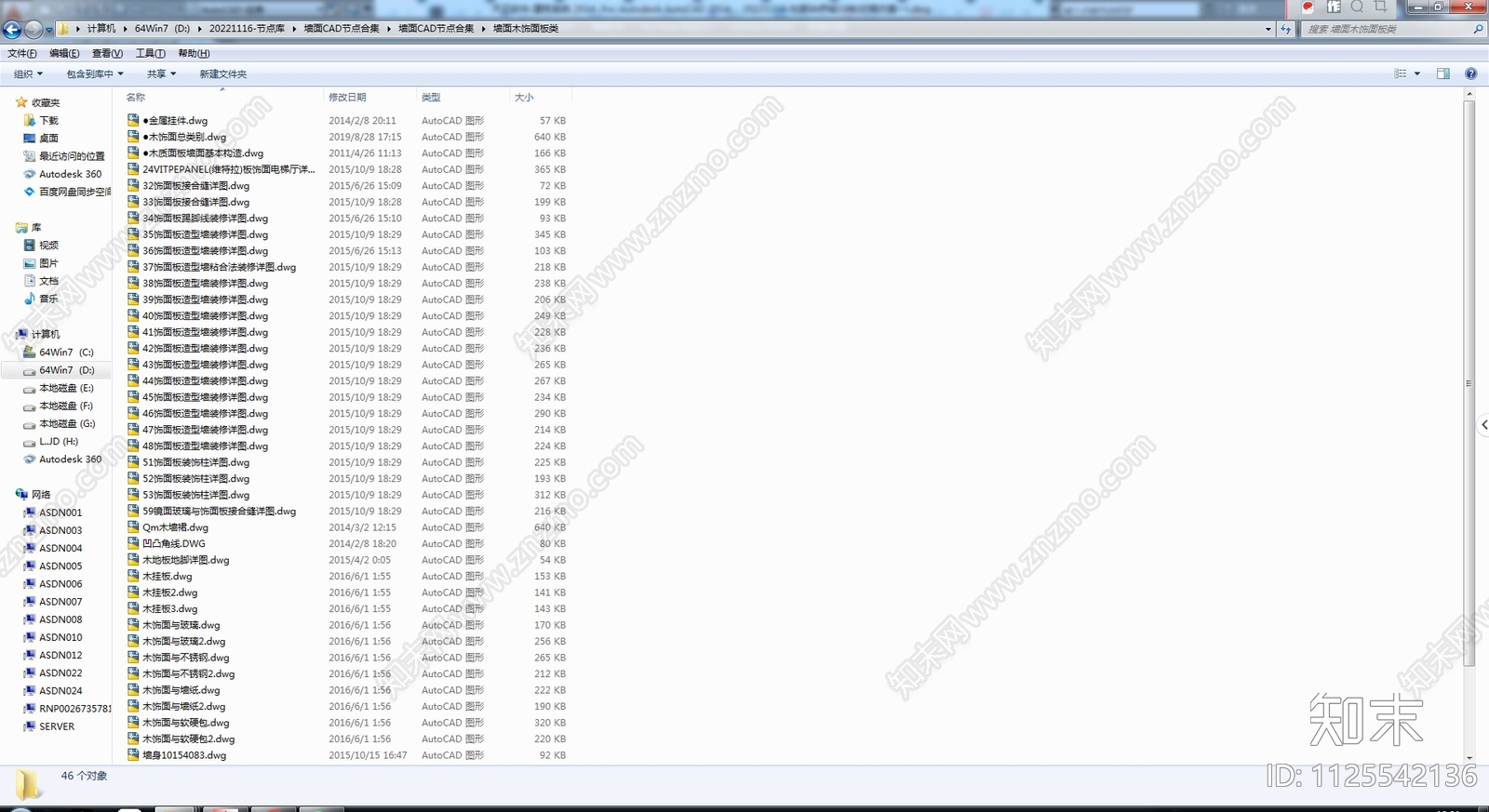The width and height of the screenshot is (1489, 812).
Task: Select the 网络 node in sidebar
Action: [41, 495]
